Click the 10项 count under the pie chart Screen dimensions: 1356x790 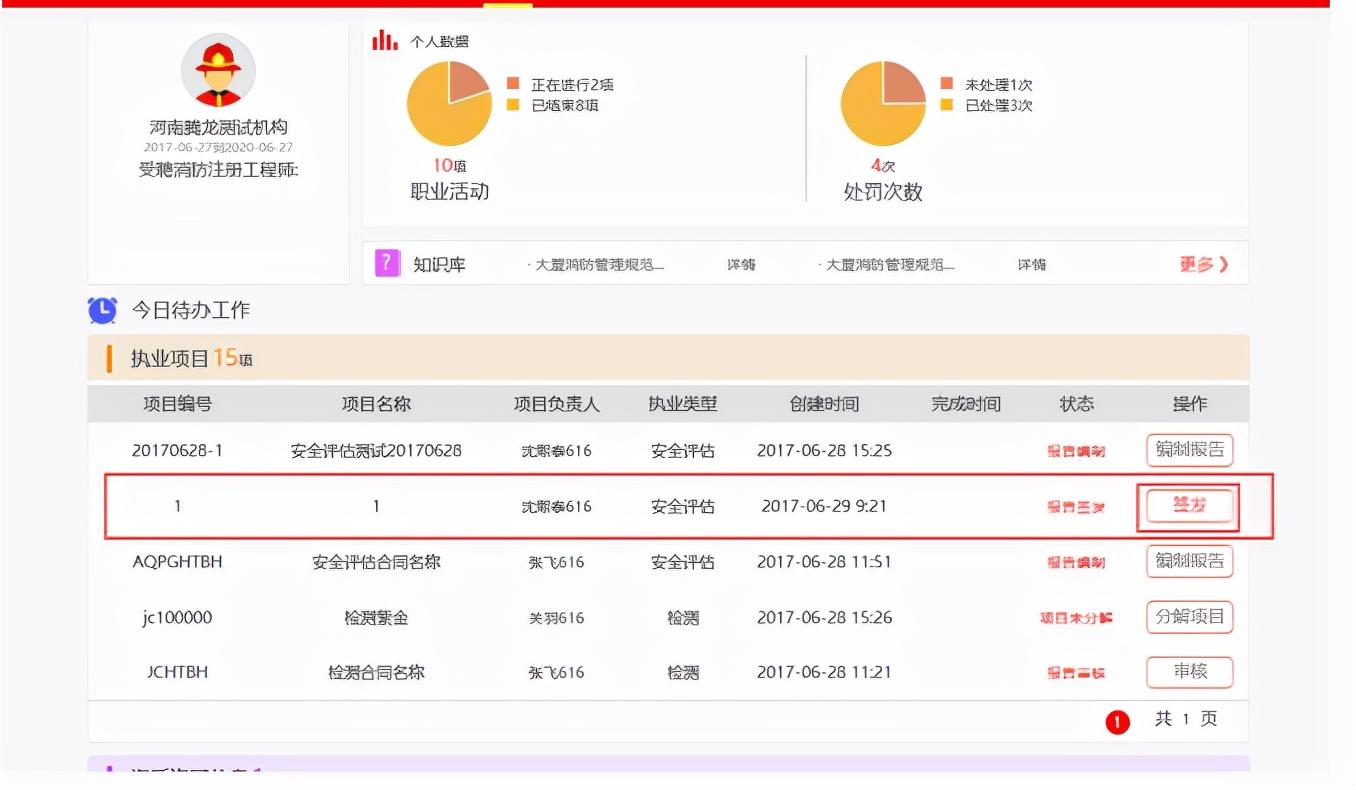(449, 166)
